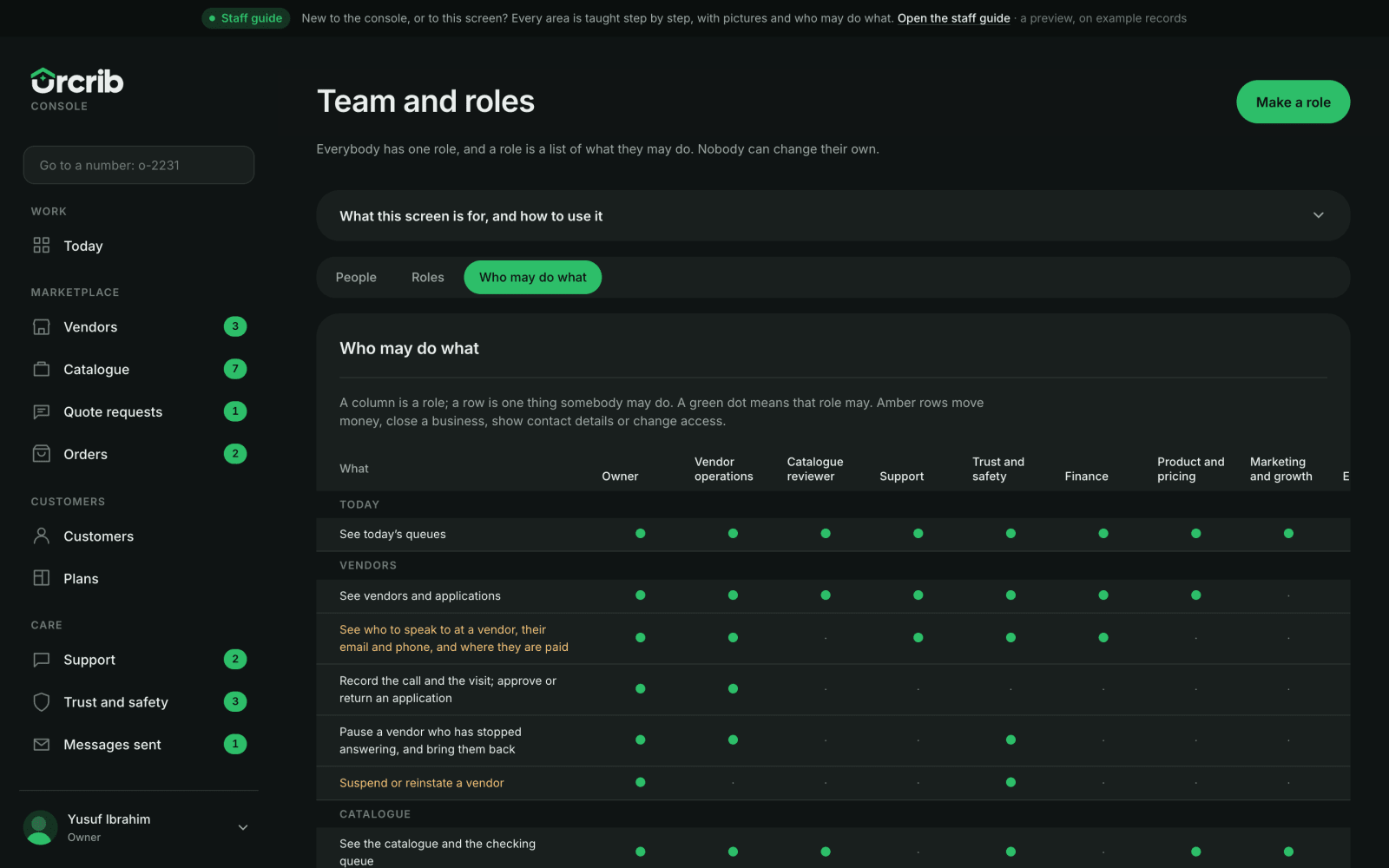Click 'See who to speak to at a vendor' text

click(x=454, y=638)
